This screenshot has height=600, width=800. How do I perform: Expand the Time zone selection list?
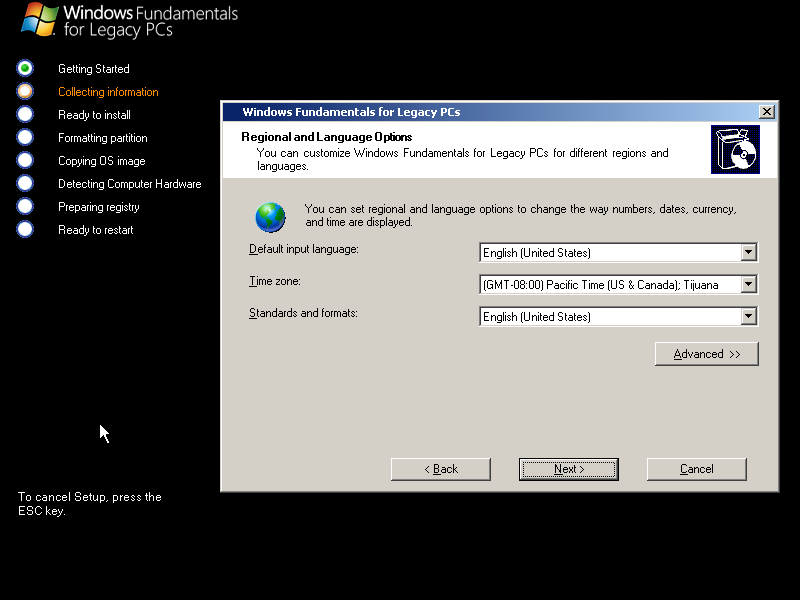(x=749, y=284)
